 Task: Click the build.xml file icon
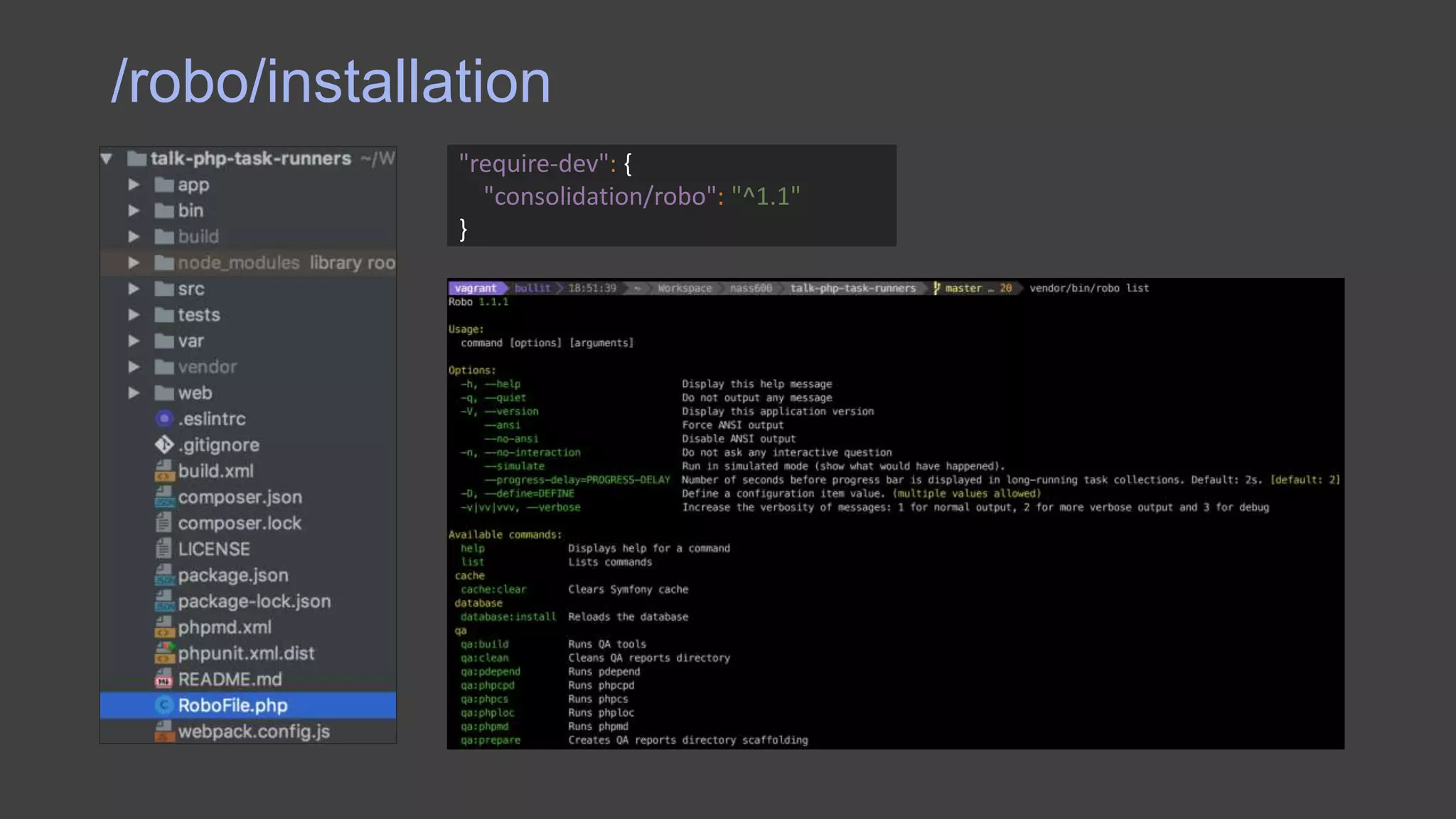click(164, 471)
